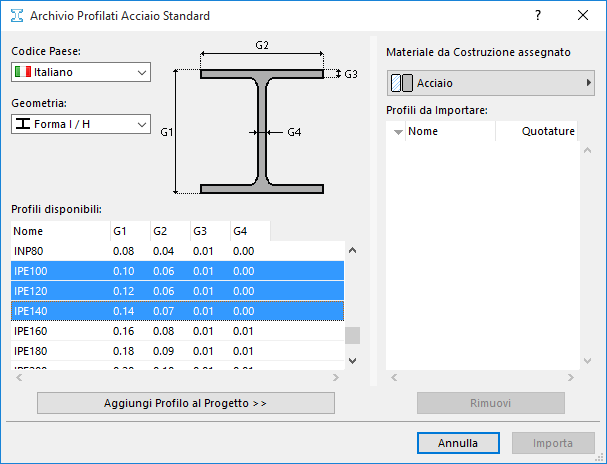Open the Geometria Forma I / H dropdown
This screenshot has width=607, height=464.
(x=80, y=124)
